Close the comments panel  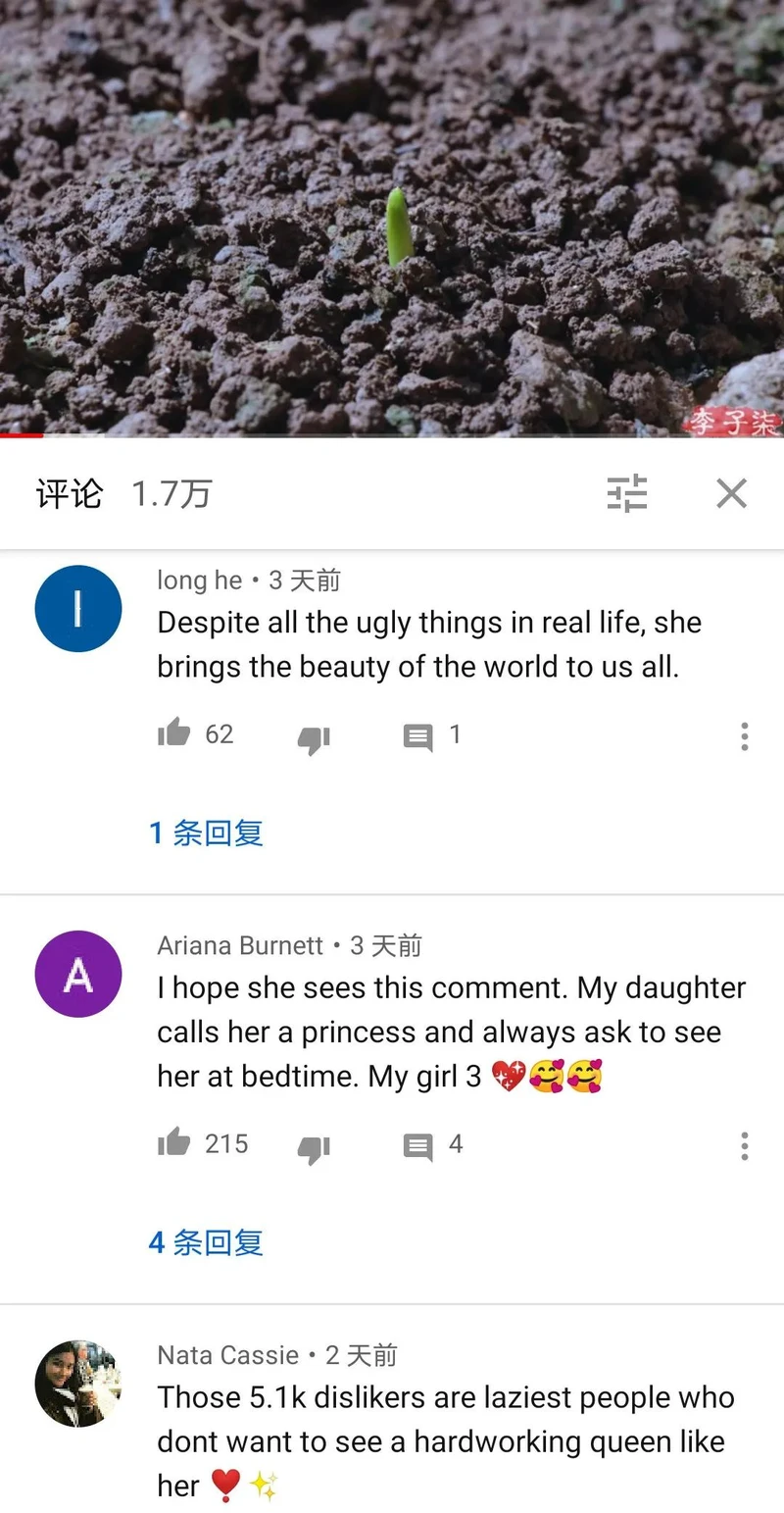[731, 493]
